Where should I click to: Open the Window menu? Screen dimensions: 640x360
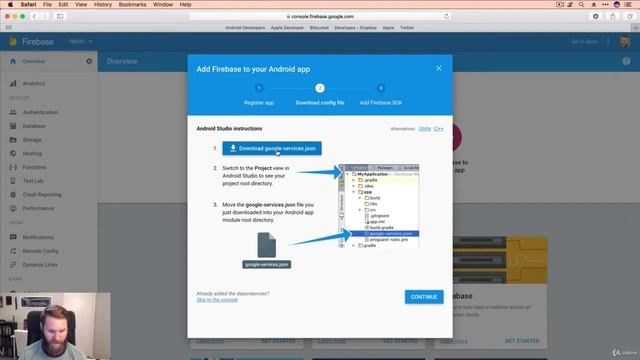point(163,4)
